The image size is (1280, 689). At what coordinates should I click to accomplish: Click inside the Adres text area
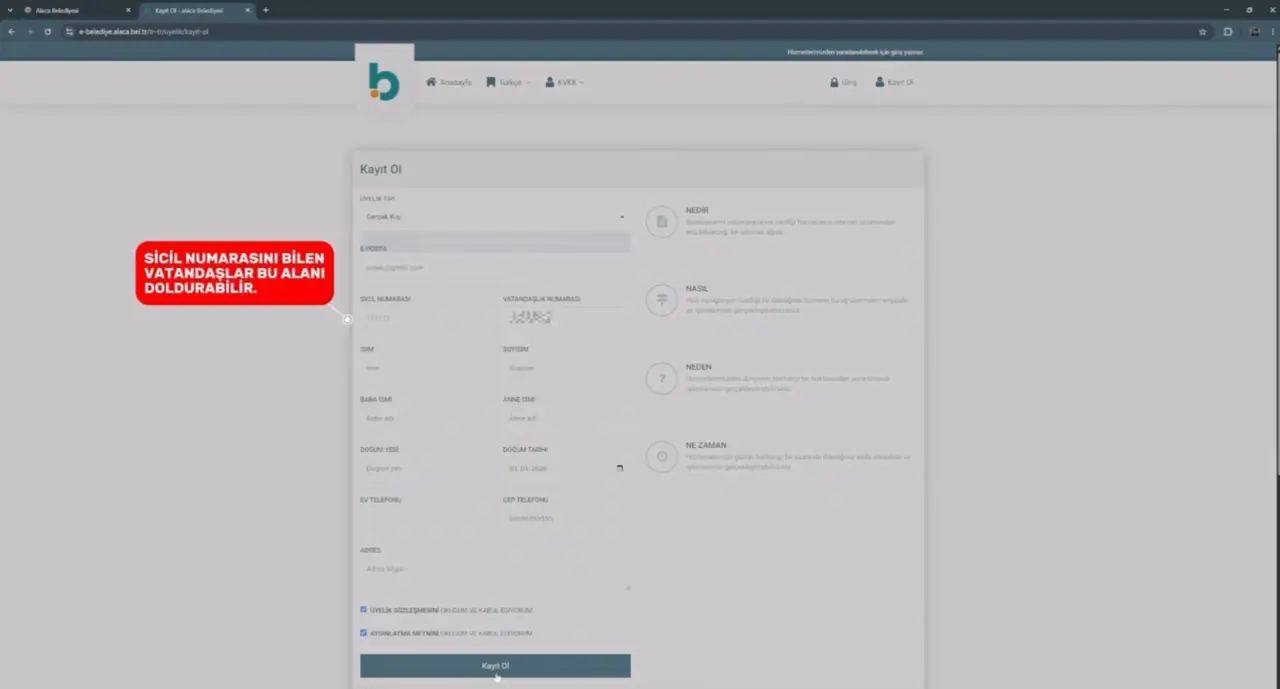click(x=495, y=574)
